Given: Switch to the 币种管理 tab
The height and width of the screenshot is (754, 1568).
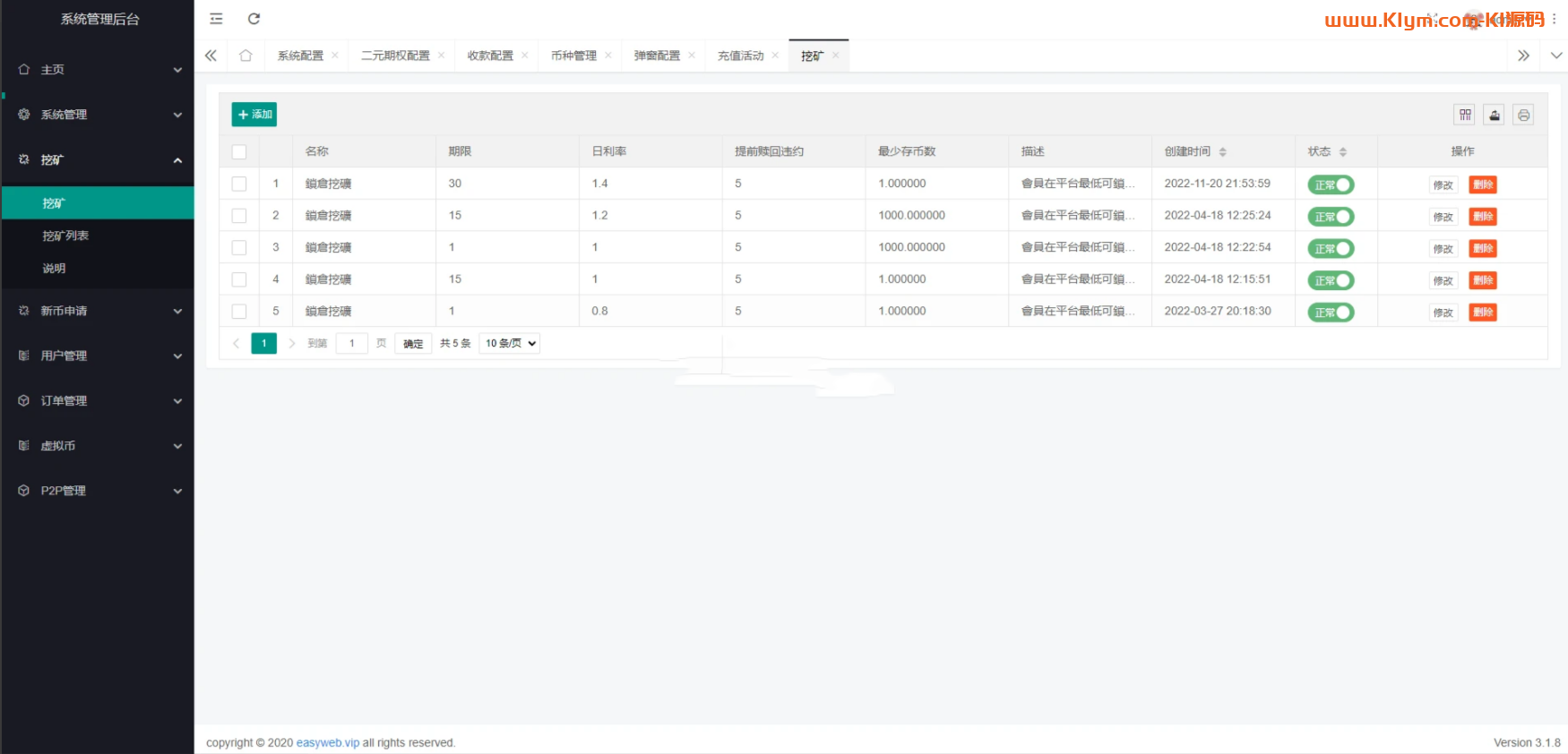Looking at the screenshot, I should (x=573, y=56).
